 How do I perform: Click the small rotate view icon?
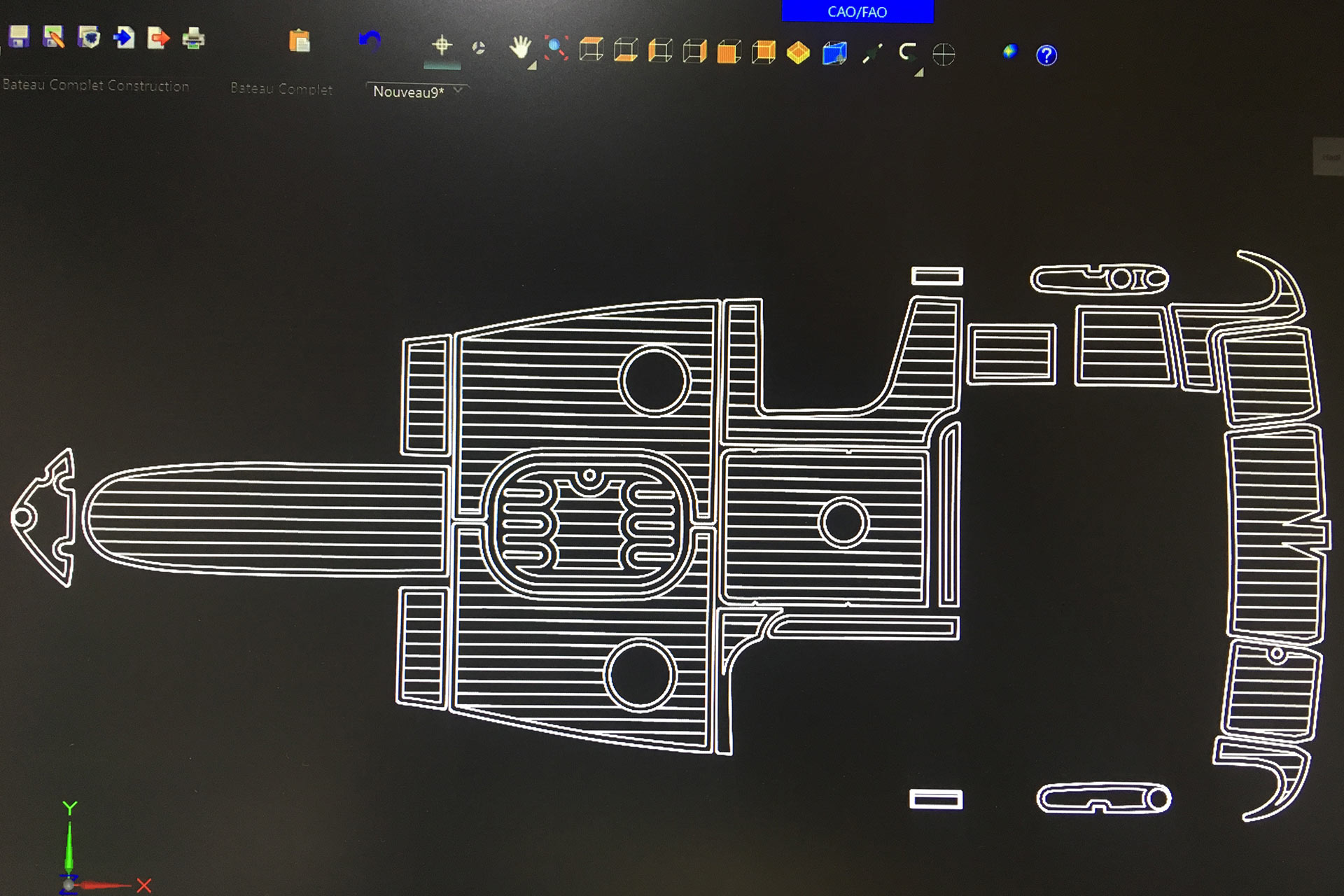click(x=479, y=48)
